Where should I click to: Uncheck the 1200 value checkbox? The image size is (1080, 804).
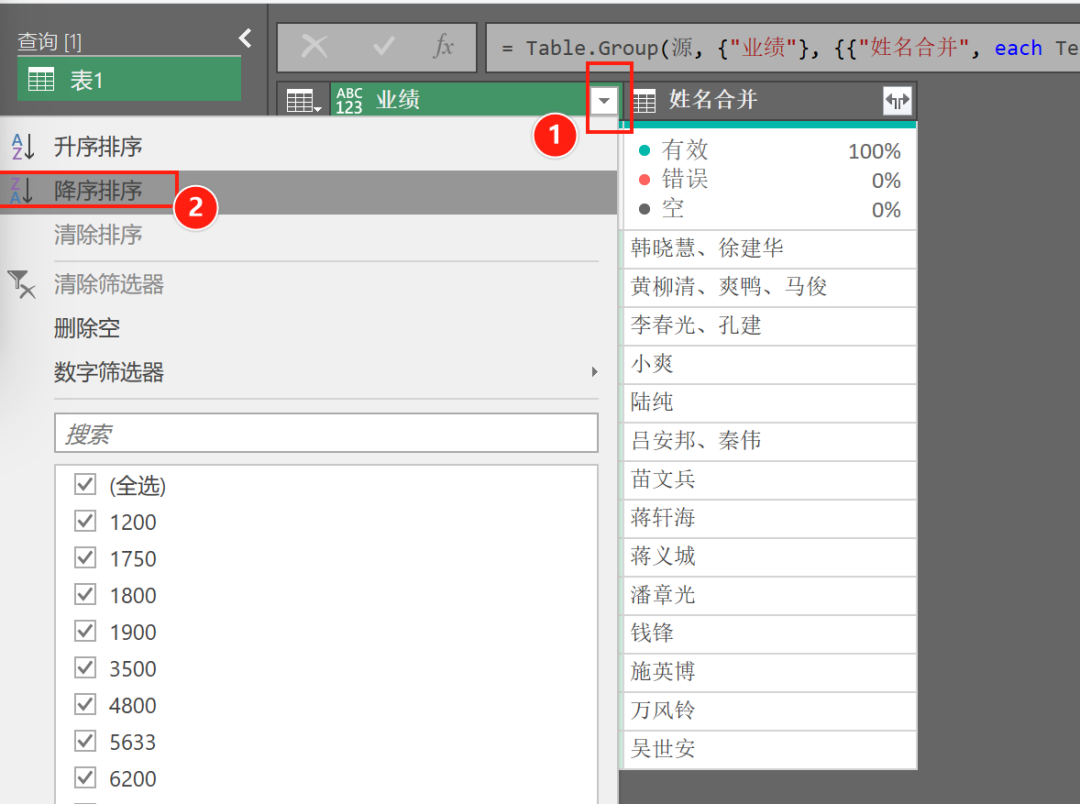85,521
